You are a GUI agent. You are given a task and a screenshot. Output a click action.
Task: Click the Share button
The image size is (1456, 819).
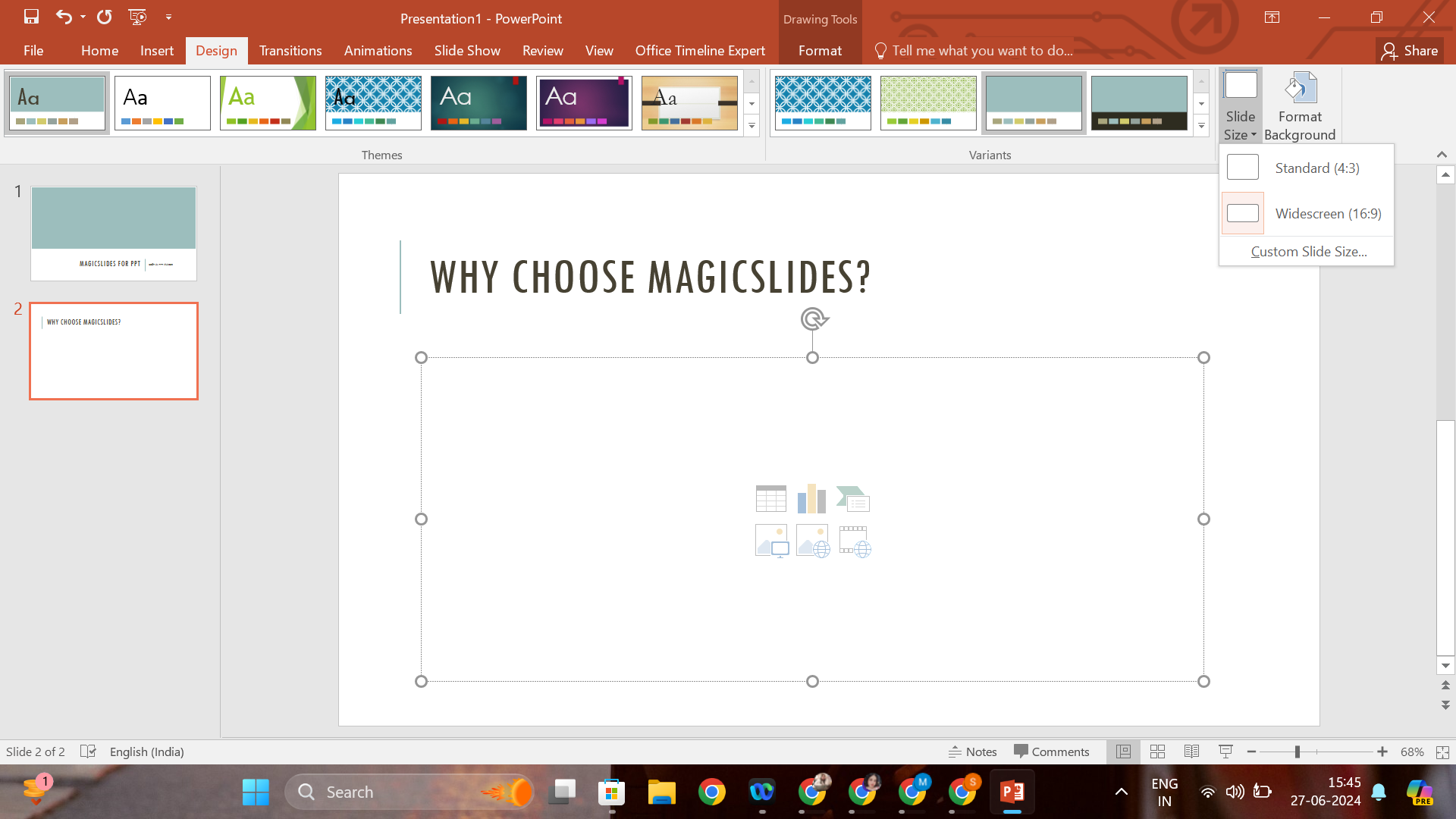pyautogui.click(x=1410, y=51)
